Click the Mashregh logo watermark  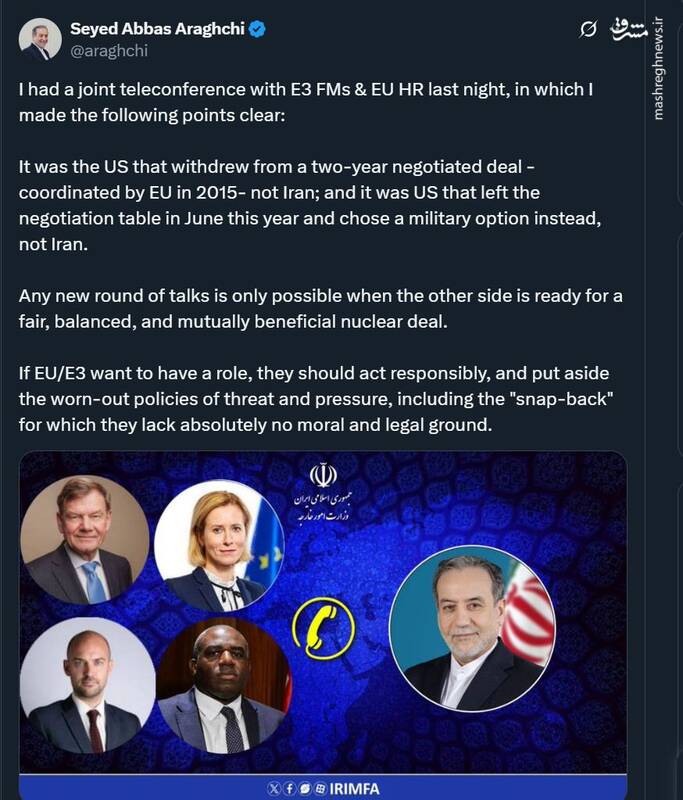628,30
